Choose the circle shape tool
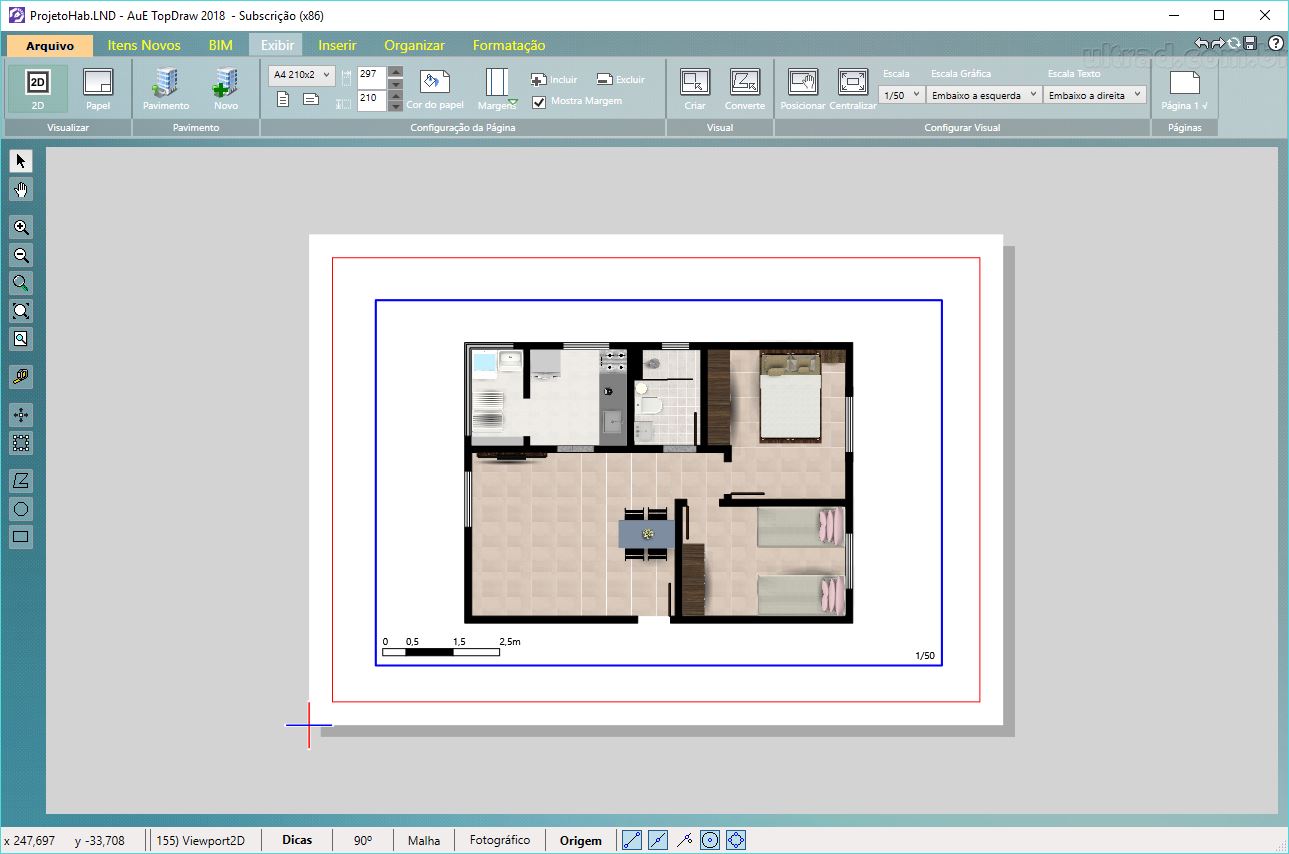 pos(21,509)
